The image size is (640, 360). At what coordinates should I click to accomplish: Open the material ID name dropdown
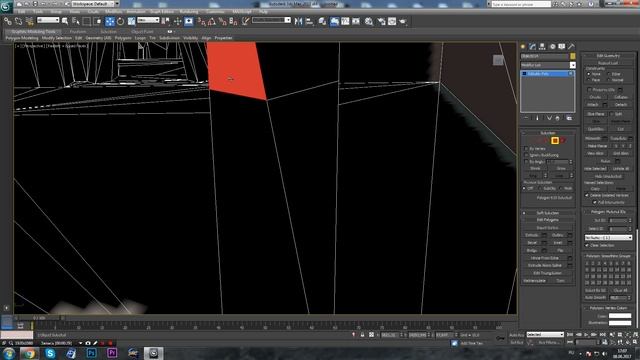tap(608, 238)
